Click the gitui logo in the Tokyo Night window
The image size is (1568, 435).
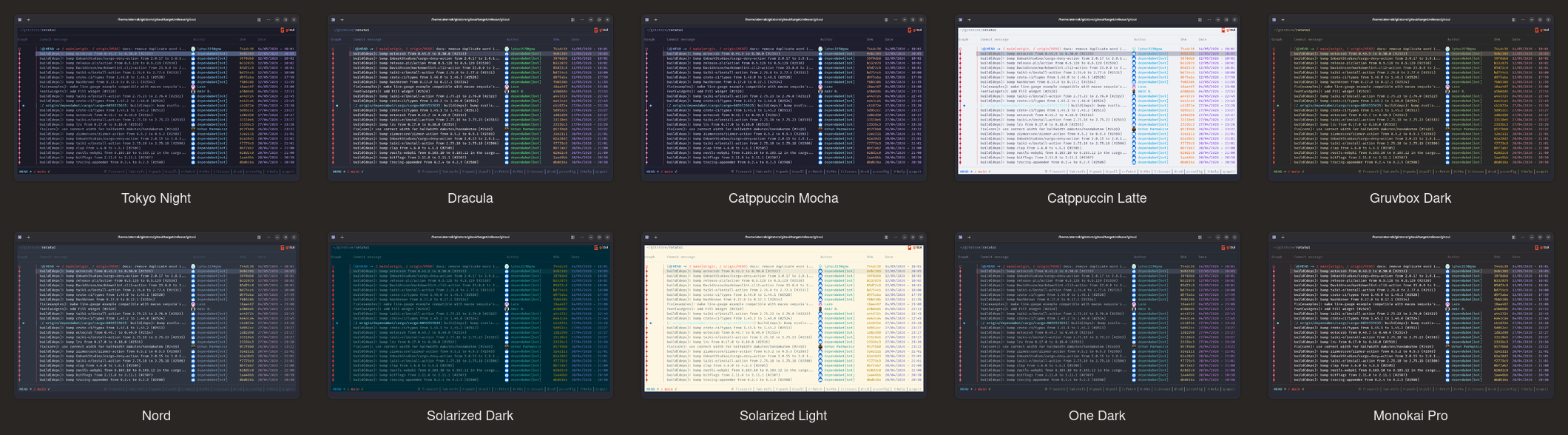[x=288, y=30]
